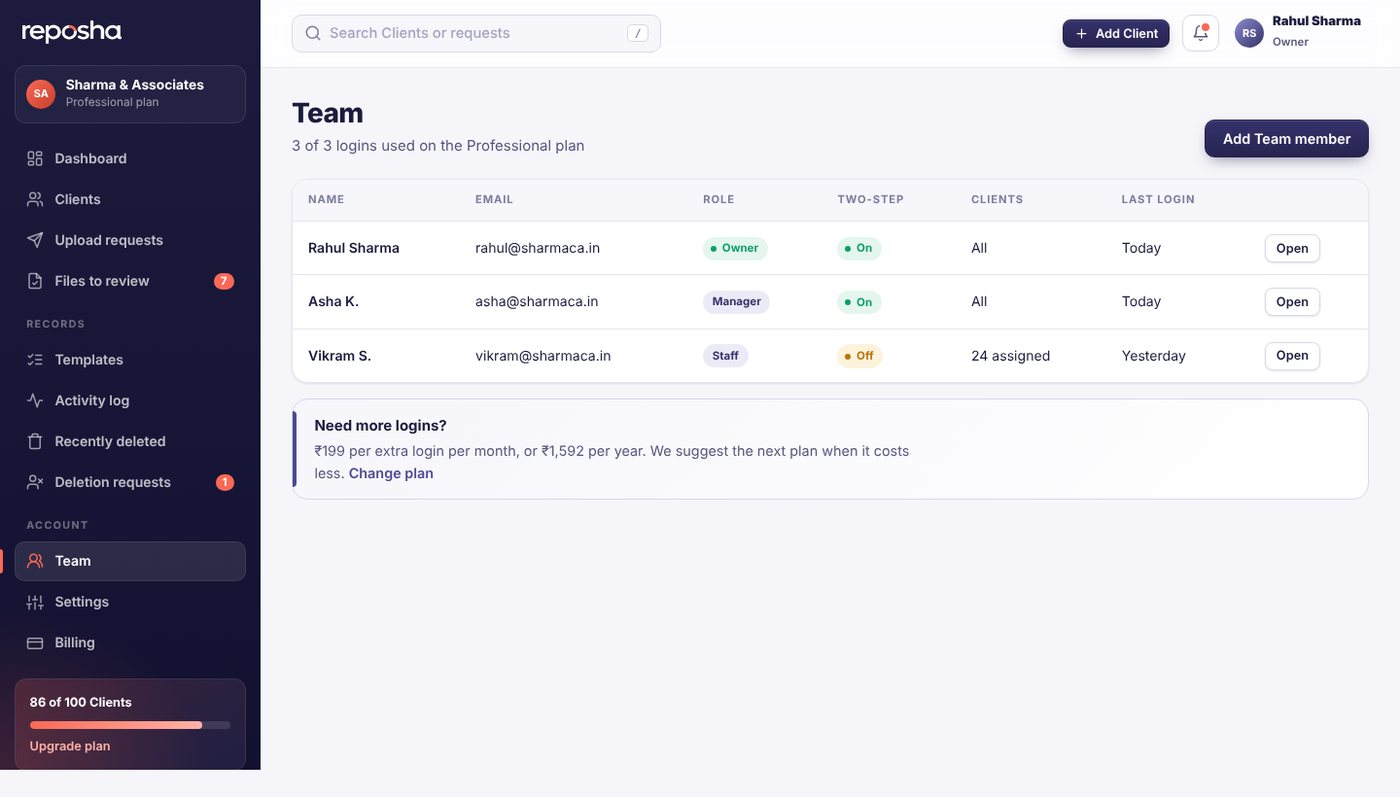
Task: Click the Settings sliders icon in sidebar
Action: point(35,602)
